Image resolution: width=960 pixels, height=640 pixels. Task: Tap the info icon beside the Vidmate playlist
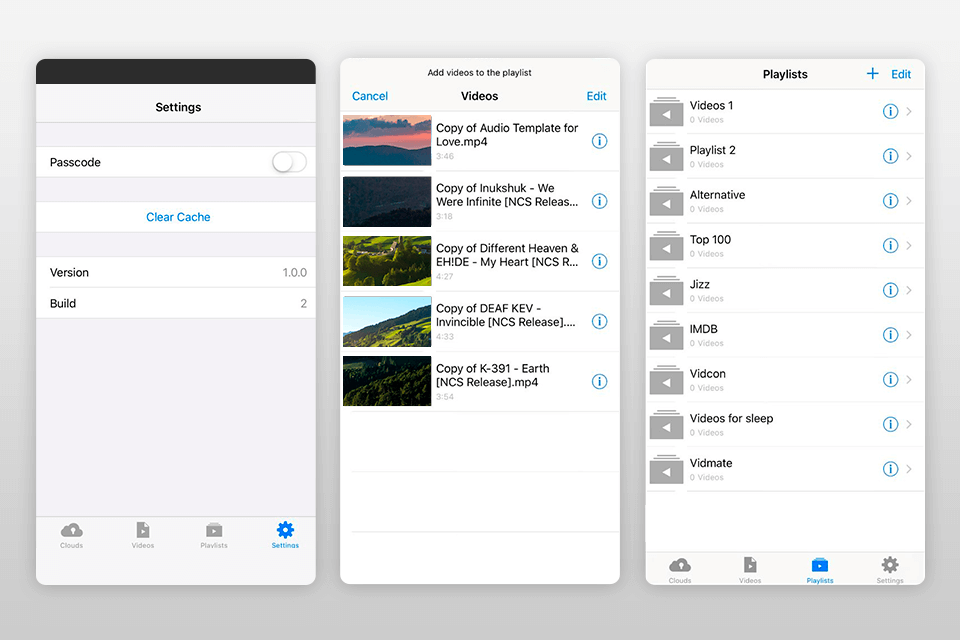pos(890,468)
